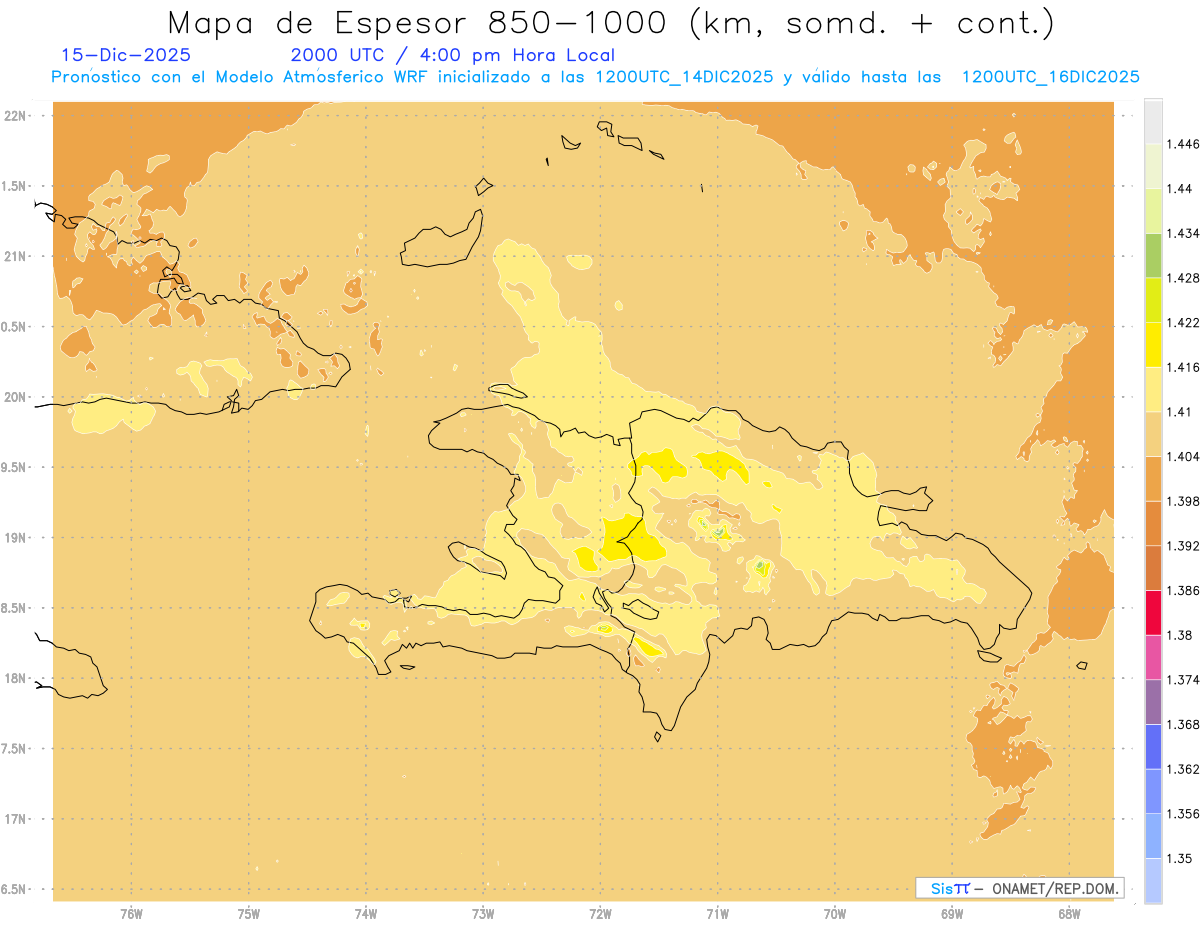Click the '76W' longitude label
Image resolution: width=1200 pixels, height=927 pixels.
pos(131,915)
